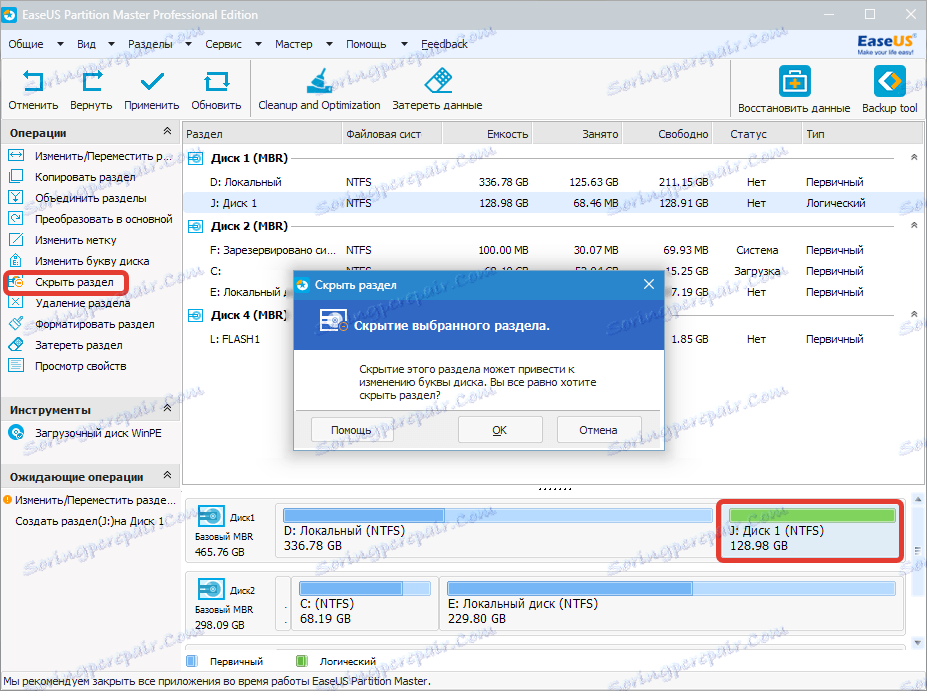
Task: Click the Затереть данные (Wipe data) icon
Action: [x=438, y=82]
